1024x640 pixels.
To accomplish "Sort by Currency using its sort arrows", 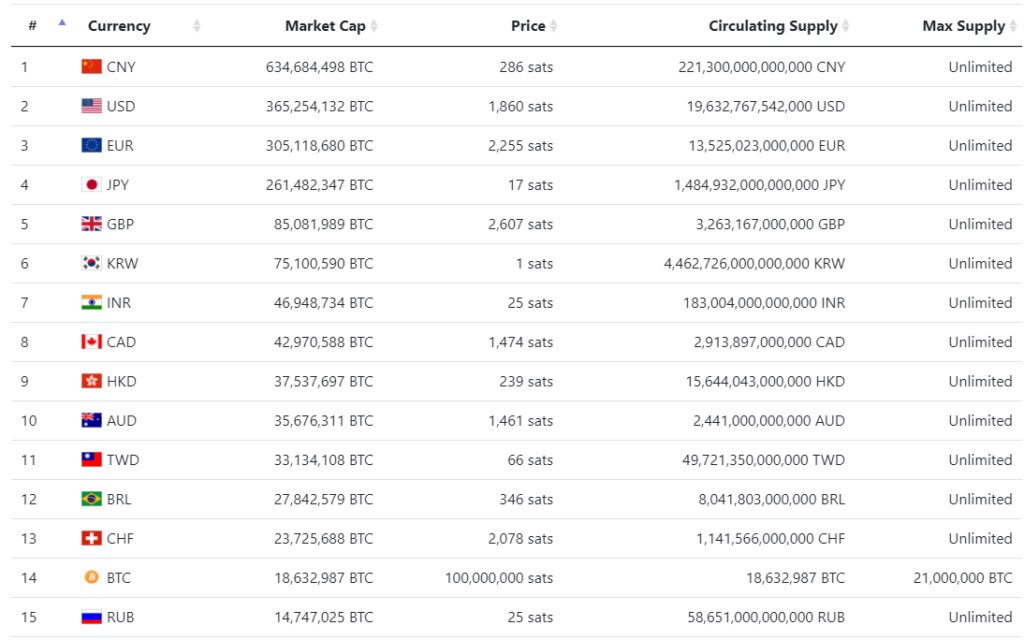I will (x=196, y=26).
